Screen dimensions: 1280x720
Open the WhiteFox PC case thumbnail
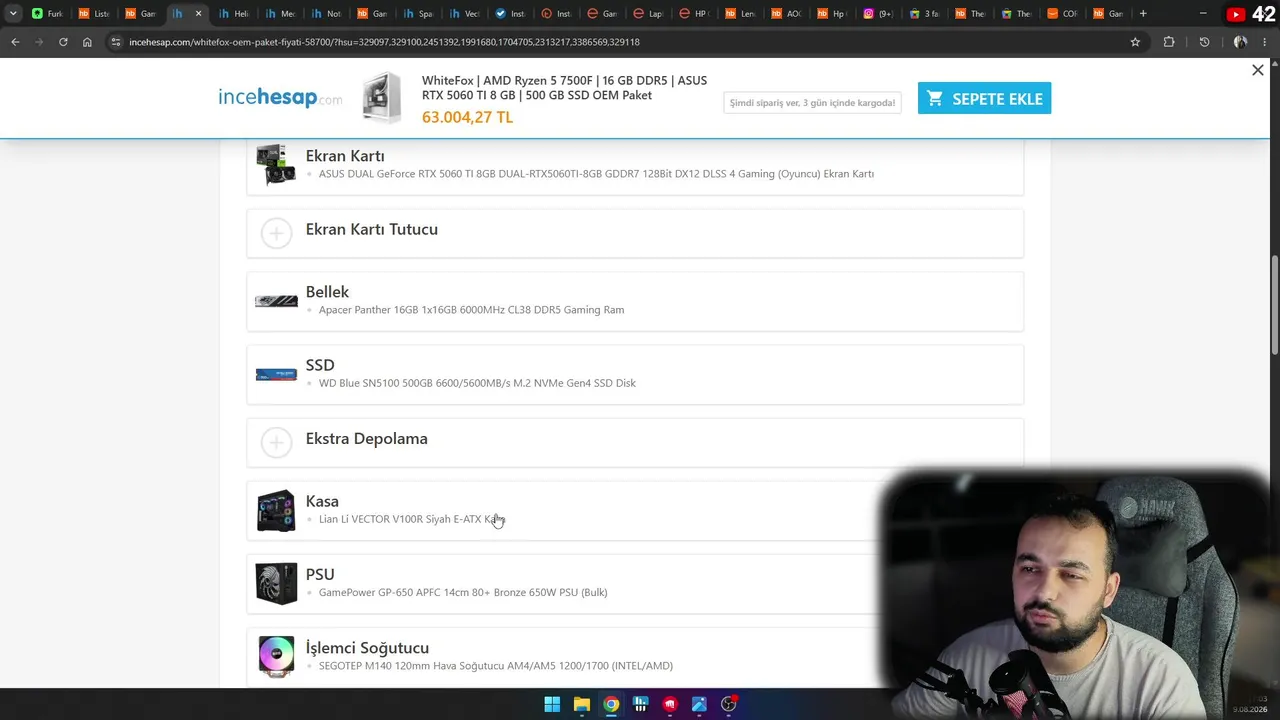(x=381, y=98)
